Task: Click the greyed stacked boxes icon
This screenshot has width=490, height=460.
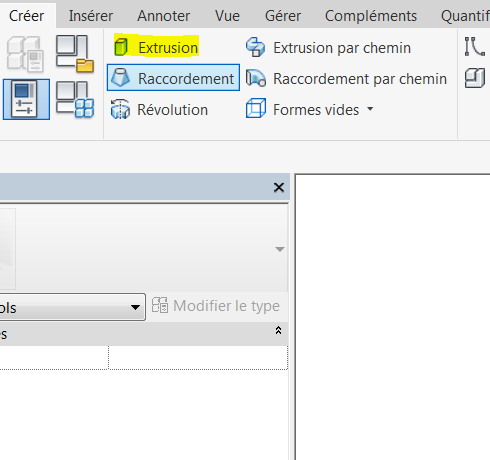Action: point(25,54)
